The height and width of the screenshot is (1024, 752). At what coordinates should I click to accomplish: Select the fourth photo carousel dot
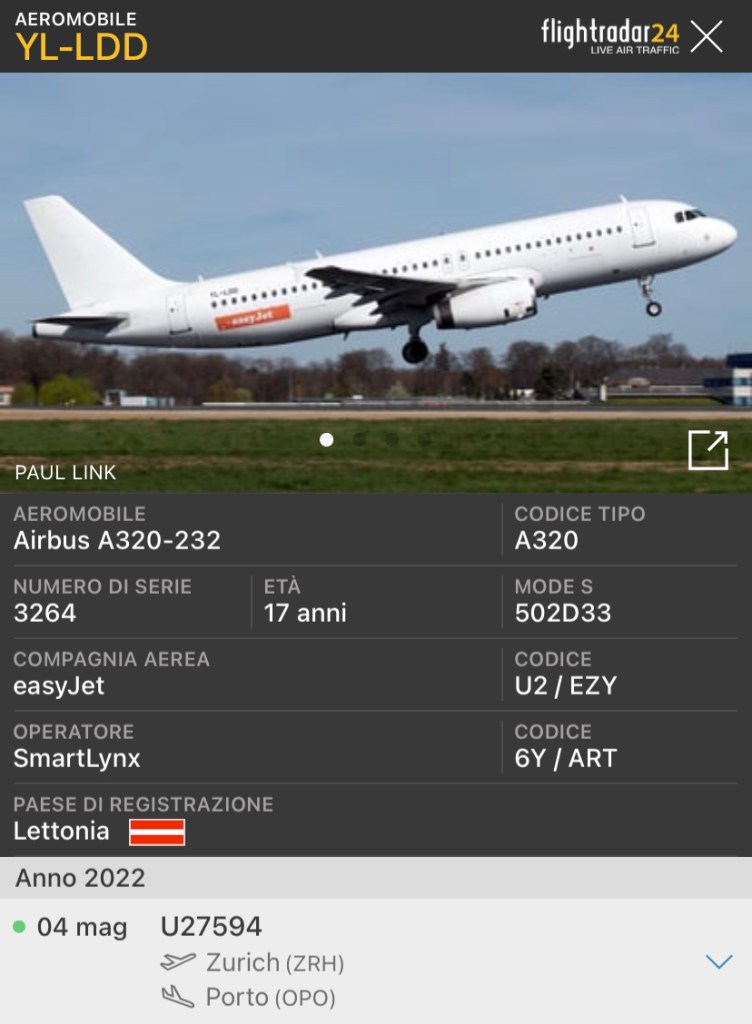click(424, 440)
